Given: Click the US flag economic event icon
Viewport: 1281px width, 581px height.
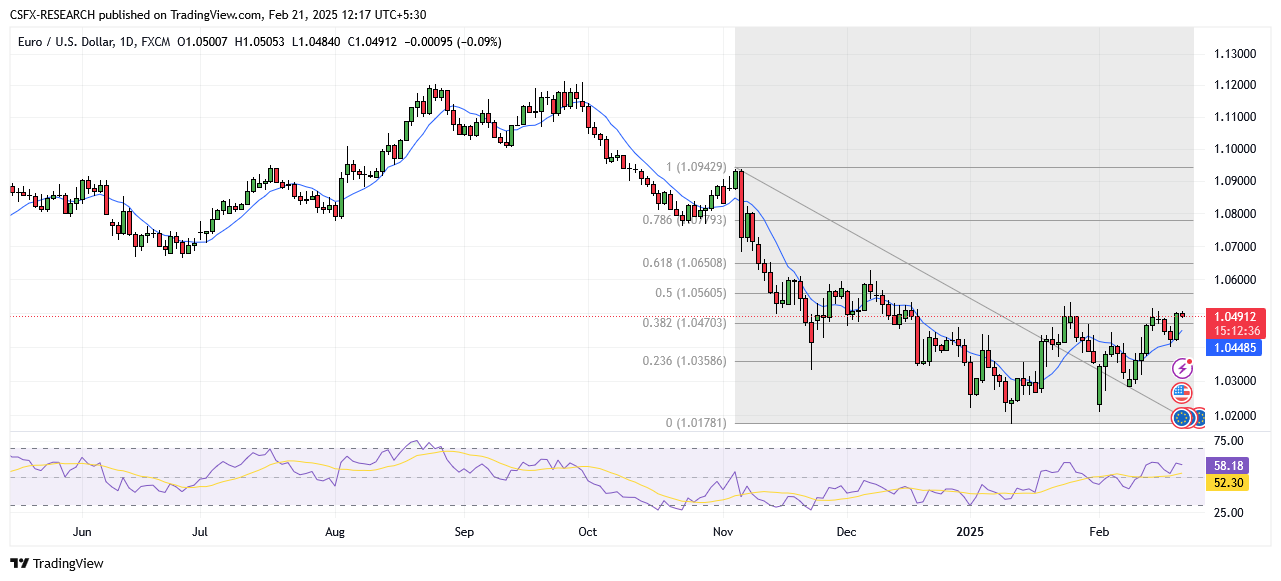Looking at the screenshot, I should click(x=1182, y=393).
